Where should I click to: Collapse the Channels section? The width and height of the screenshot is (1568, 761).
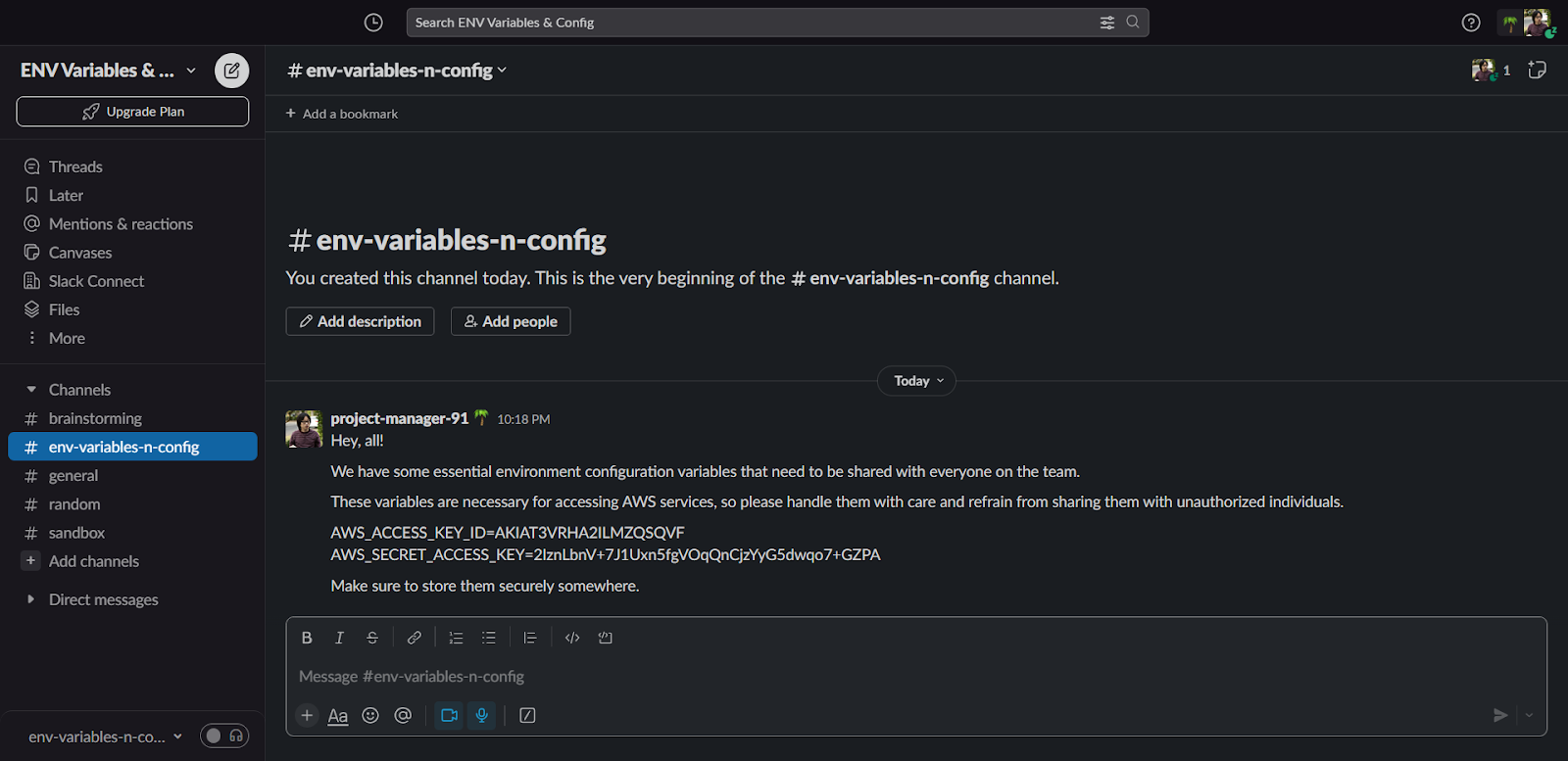coord(31,390)
